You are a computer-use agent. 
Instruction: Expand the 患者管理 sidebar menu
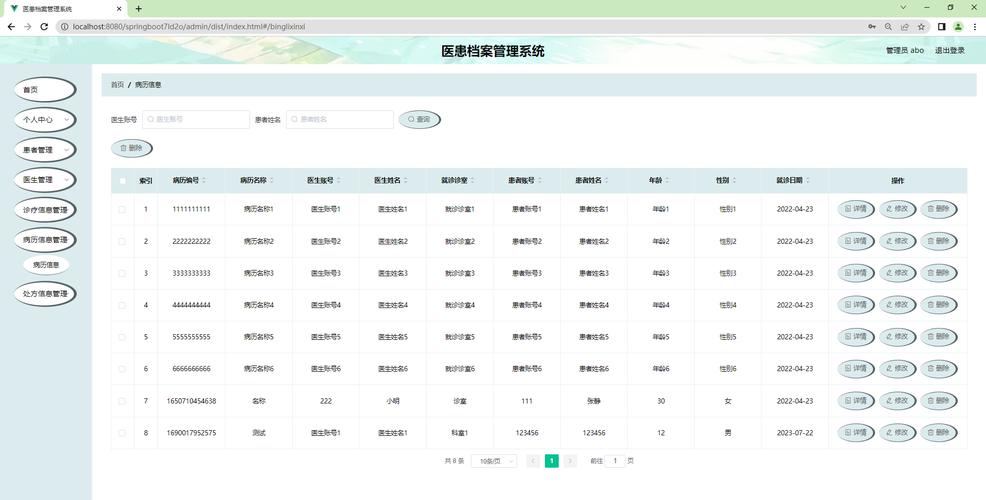[x=45, y=150]
